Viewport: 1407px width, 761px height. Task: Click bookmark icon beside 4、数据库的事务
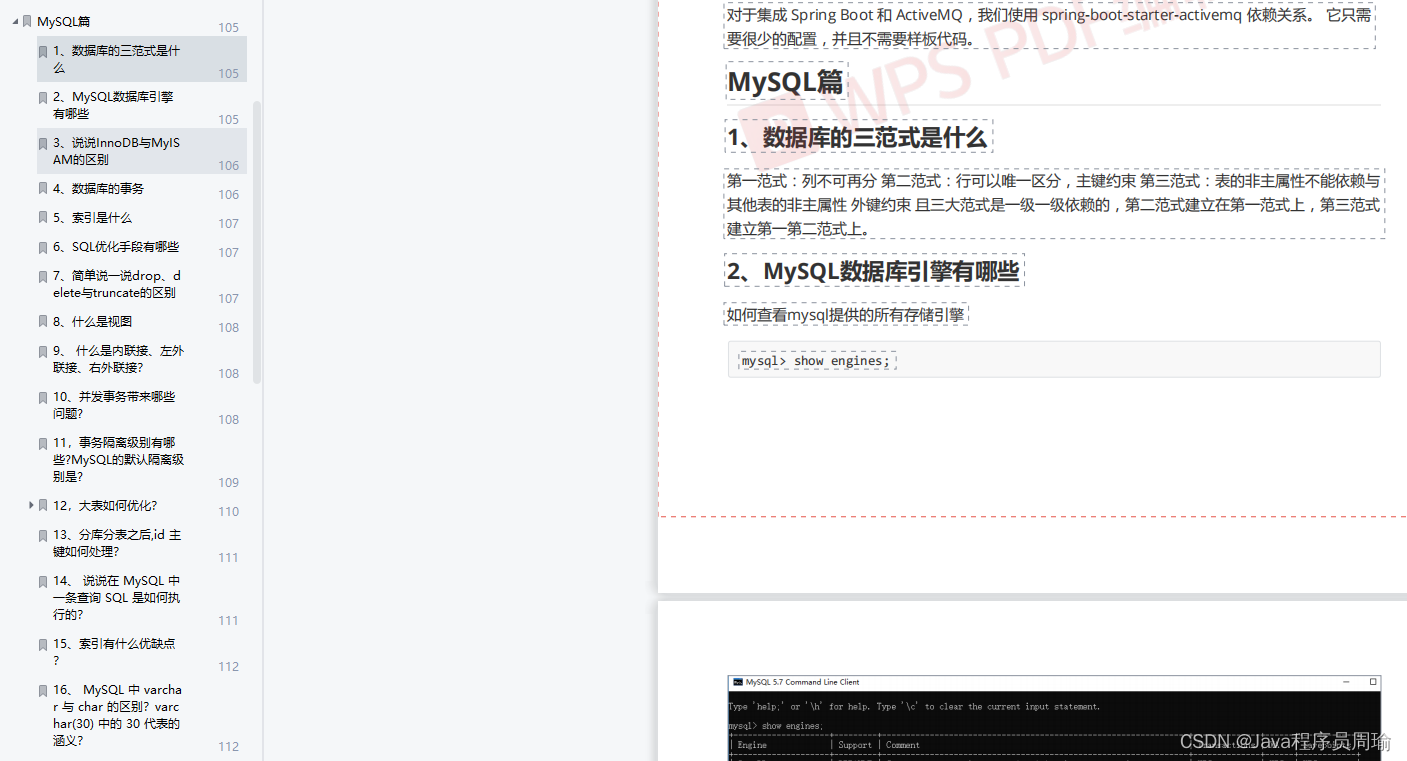(43, 189)
